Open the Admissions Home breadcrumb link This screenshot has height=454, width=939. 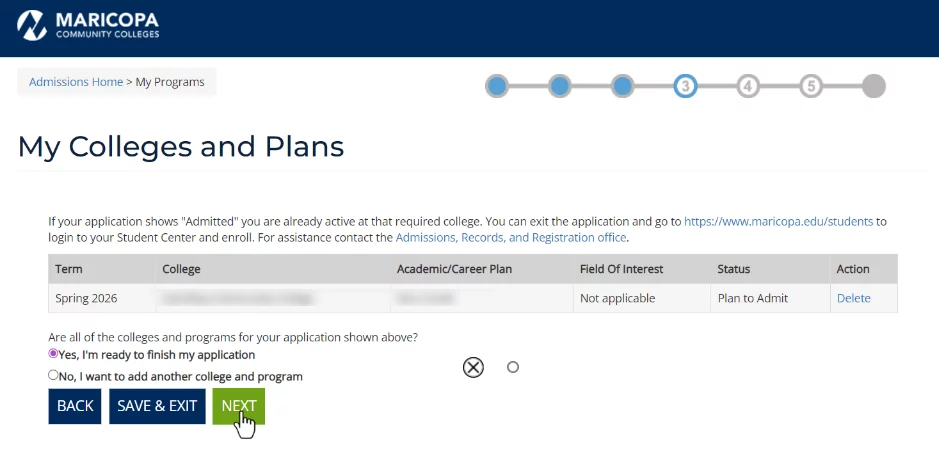pyautogui.click(x=76, y=82)
